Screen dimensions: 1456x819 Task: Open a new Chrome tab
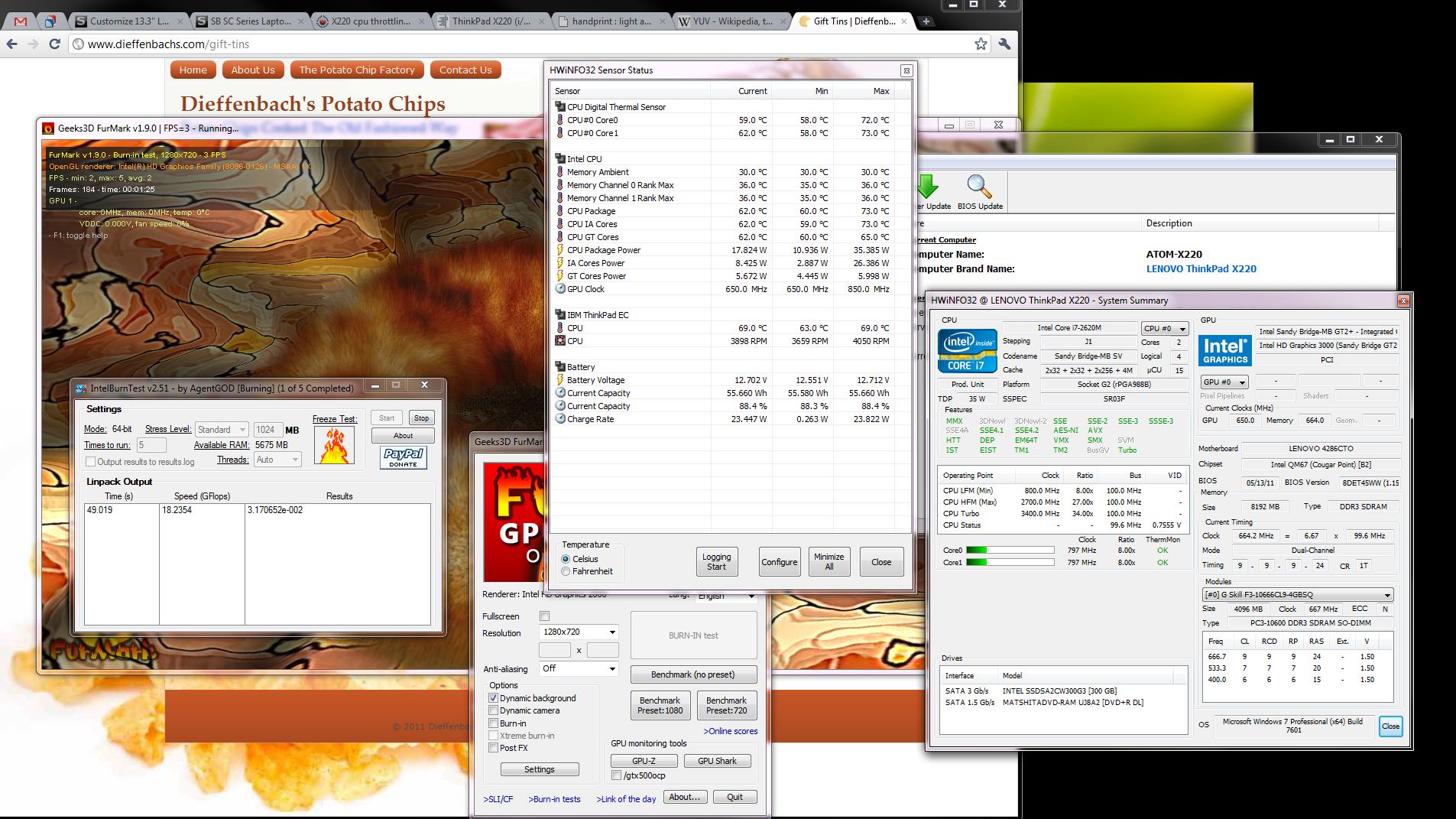tap(926, 21)
